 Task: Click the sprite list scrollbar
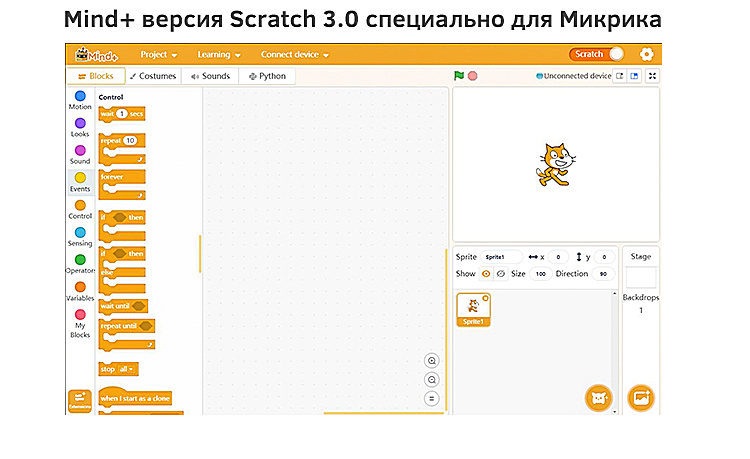[615, 352]
